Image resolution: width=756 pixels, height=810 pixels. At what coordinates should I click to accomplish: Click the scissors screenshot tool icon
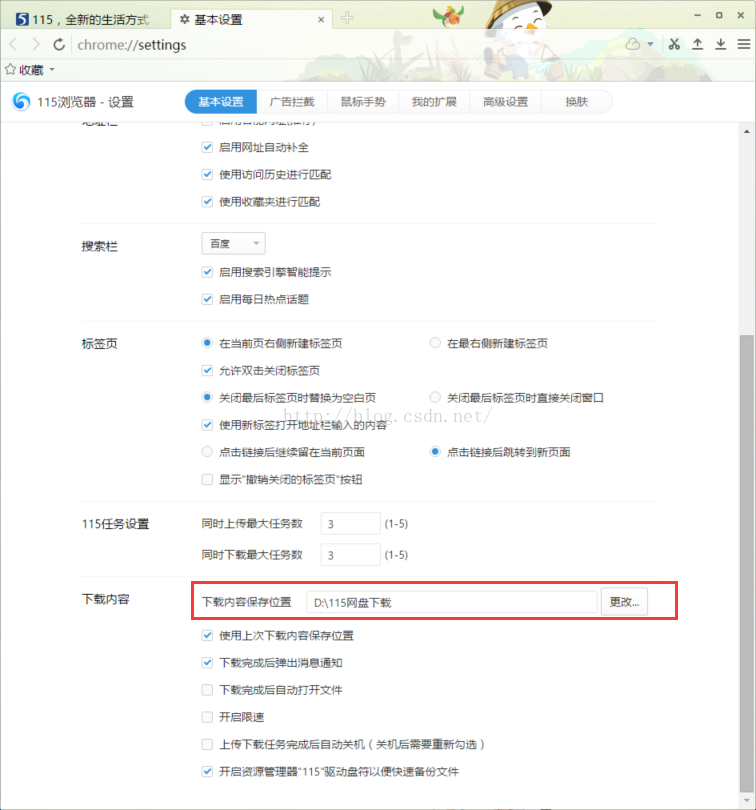(x=674, y=44)
